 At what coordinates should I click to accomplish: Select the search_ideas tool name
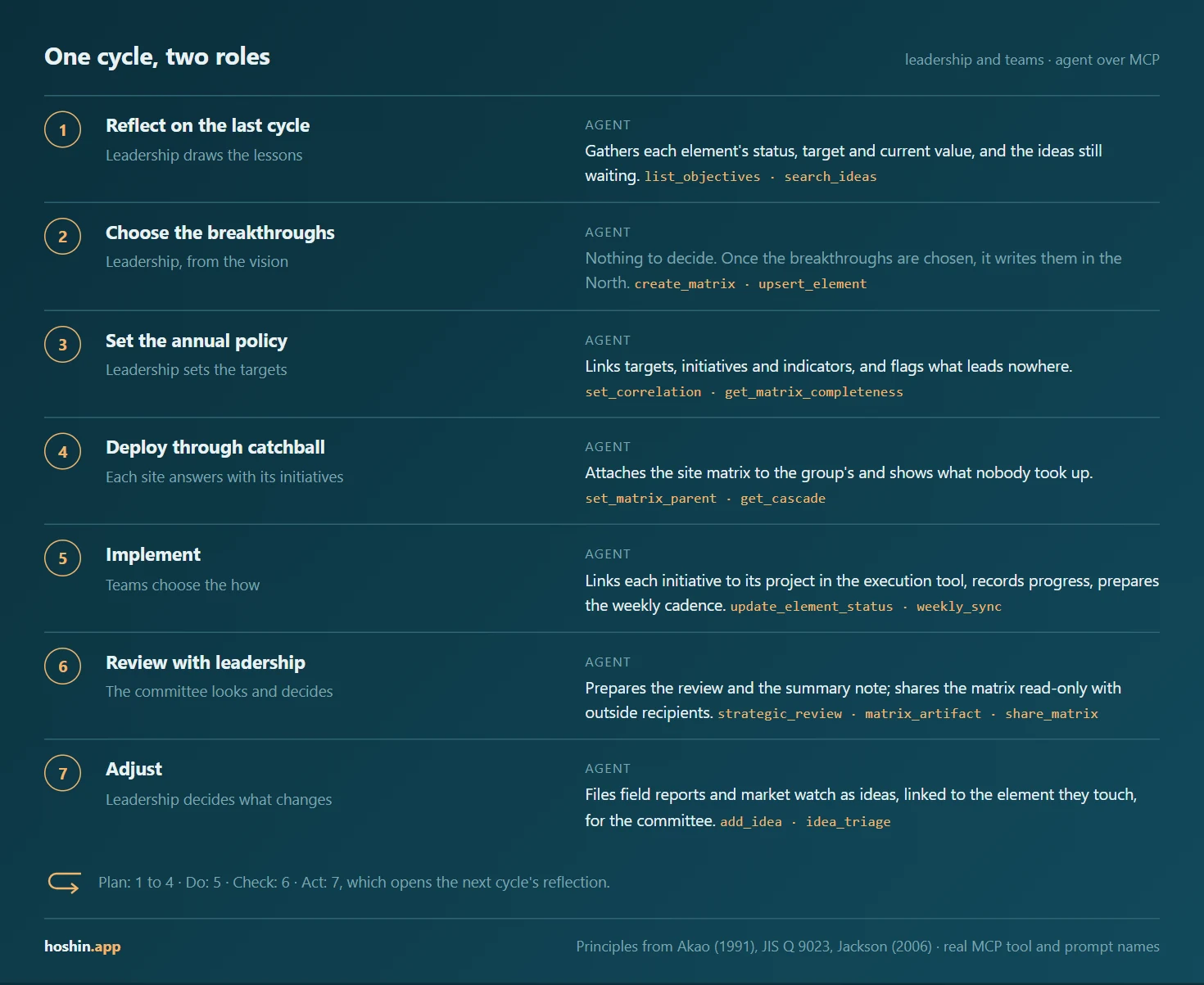click(831, 177)
